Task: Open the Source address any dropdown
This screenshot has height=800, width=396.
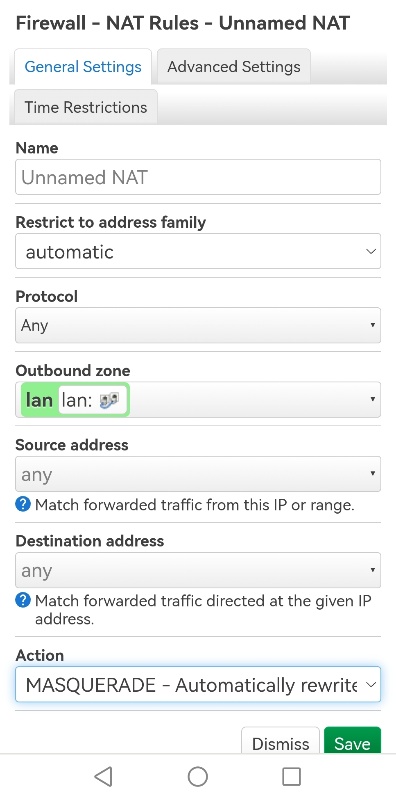Action: click(198, 474)
